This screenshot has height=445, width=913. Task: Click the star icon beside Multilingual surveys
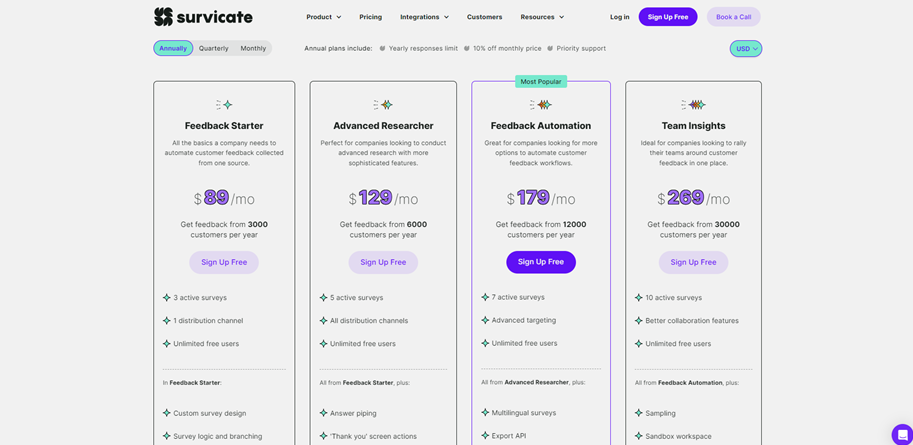tap(485, 412)
